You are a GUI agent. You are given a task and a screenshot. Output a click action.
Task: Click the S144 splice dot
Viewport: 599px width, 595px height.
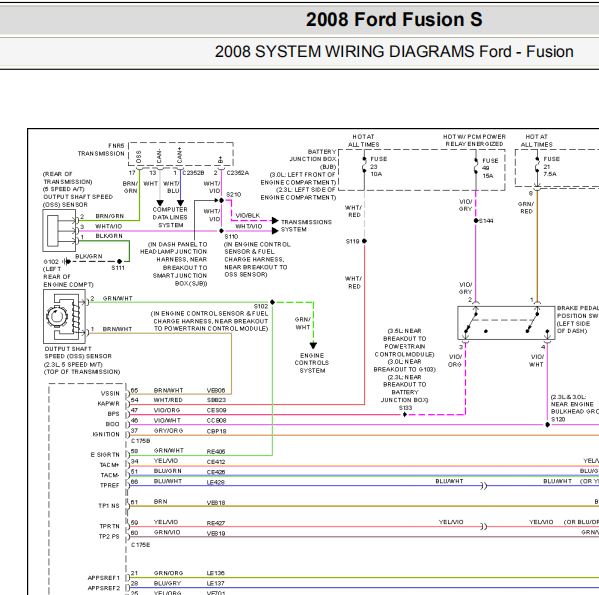click(x=476, y=220)
